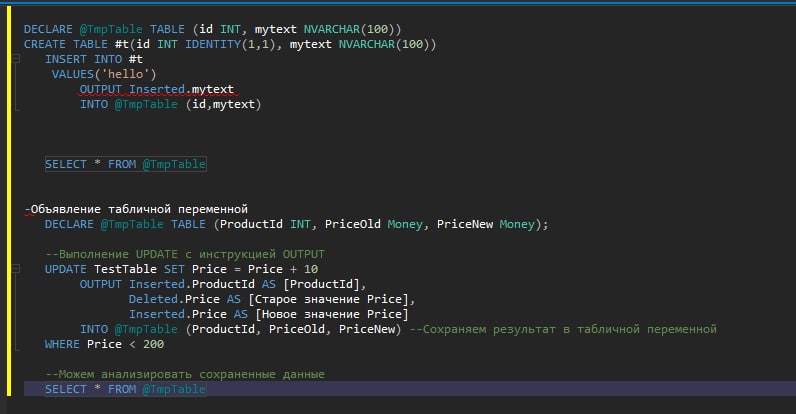Click the comment '--Выполнение UPDATE с инструкцией OUTPUT'
The image size is (796, 414).
(185, 254)
